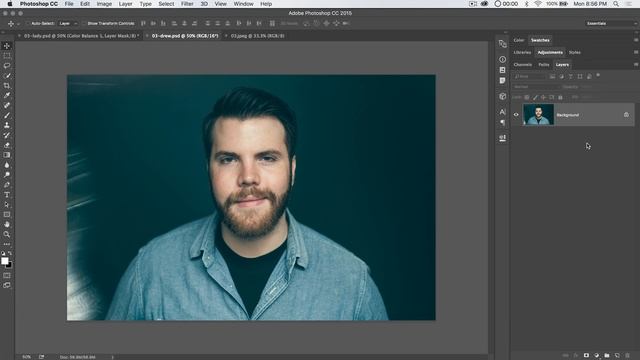Select the Lasso tool

pyautogui.click(x=7, y=66)
